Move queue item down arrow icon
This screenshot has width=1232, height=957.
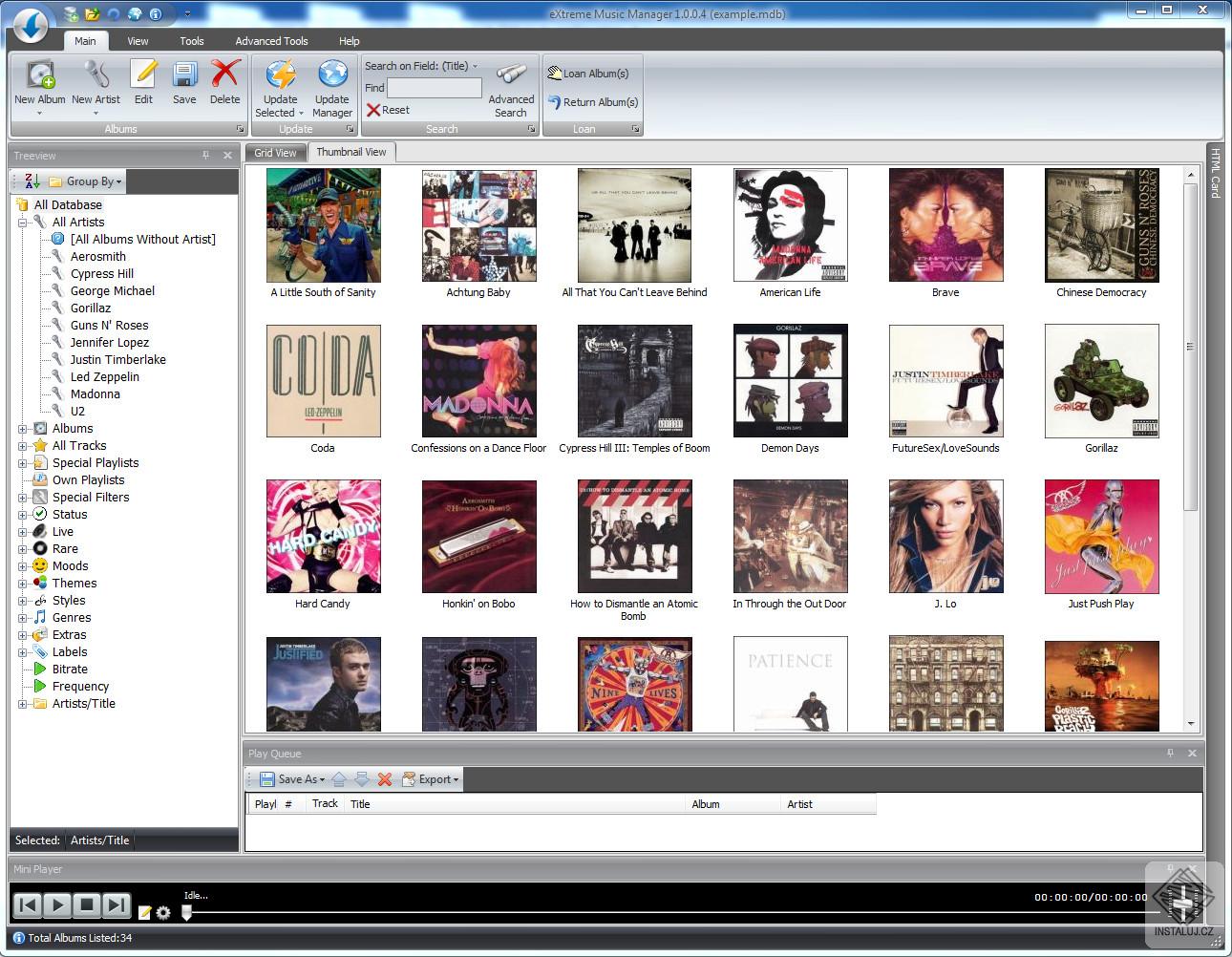[362, 779]
